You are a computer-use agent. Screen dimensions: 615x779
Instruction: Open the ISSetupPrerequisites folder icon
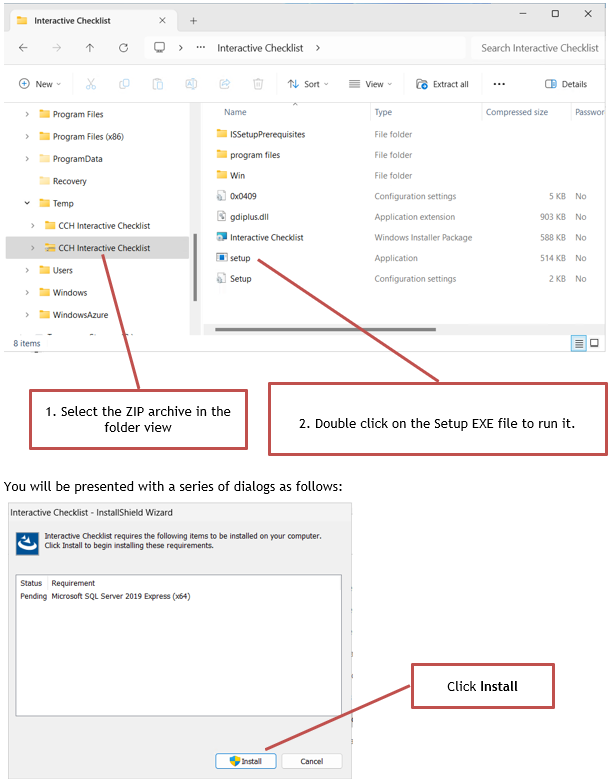222,134
